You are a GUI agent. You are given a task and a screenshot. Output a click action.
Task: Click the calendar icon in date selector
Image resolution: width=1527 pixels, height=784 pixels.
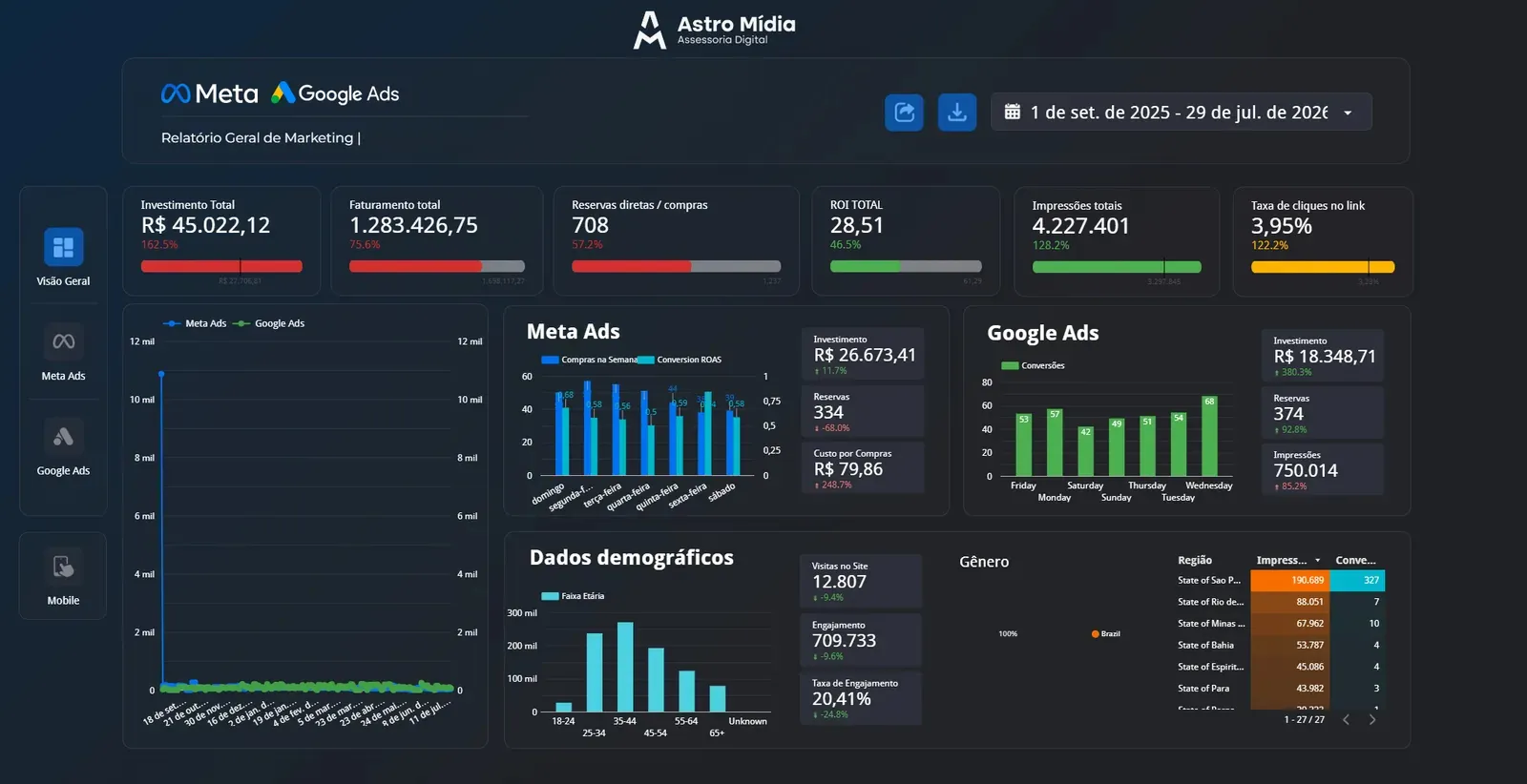[1013, 112]
